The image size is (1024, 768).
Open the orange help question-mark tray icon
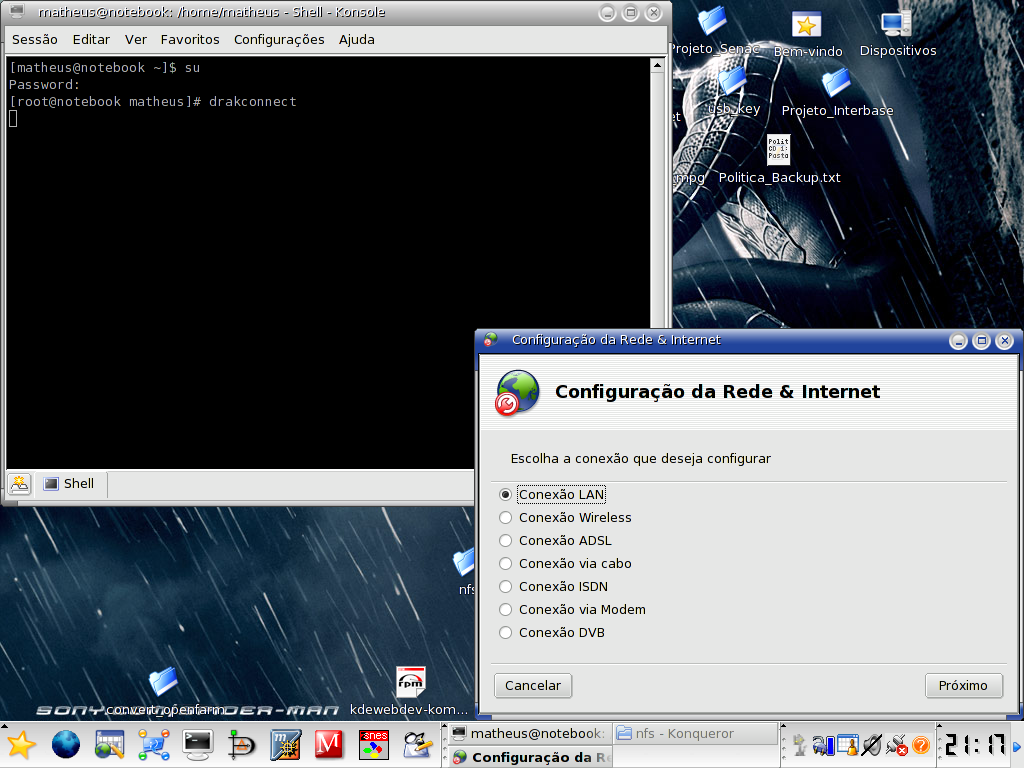tap(921, 744)
